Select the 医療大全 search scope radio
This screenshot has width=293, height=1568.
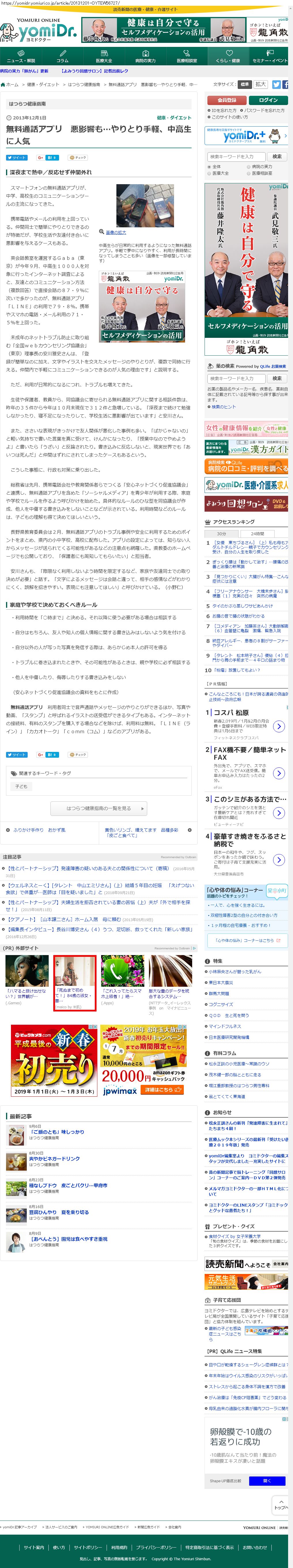(209, 174)
